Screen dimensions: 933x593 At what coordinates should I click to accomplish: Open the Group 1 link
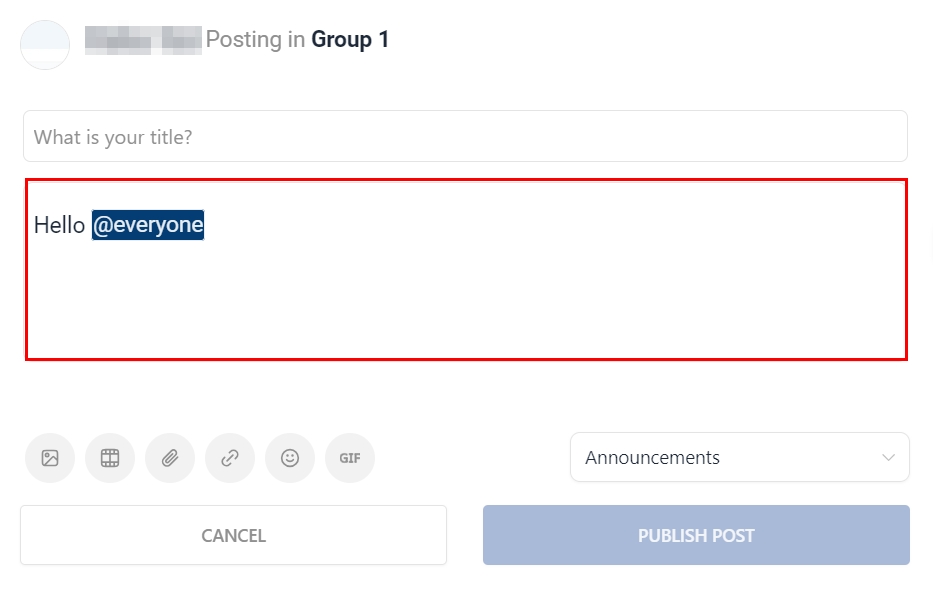[x=350, y=40]
